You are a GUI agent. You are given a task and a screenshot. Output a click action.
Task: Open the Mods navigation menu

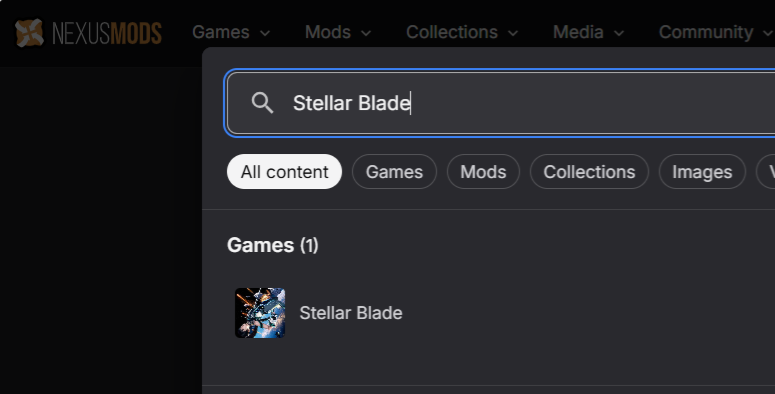(x=338, y=32)
